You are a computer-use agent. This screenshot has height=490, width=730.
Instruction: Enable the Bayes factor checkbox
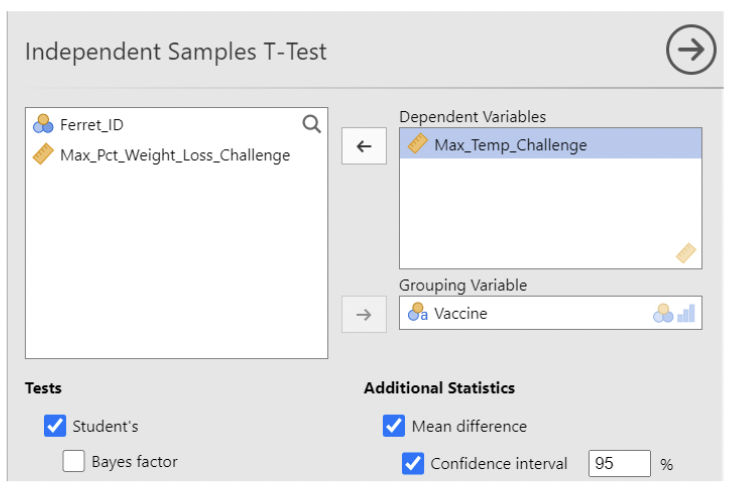tap(73, 461)
